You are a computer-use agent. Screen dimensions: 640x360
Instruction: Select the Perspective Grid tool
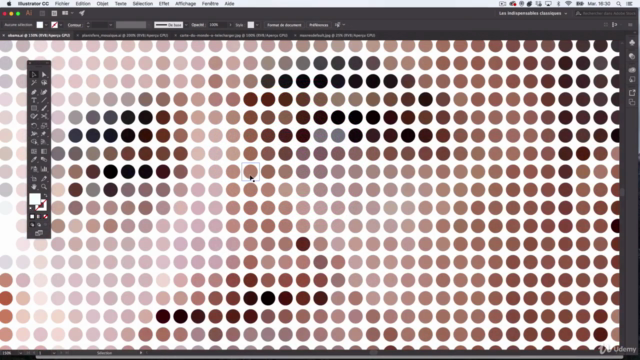44,142
